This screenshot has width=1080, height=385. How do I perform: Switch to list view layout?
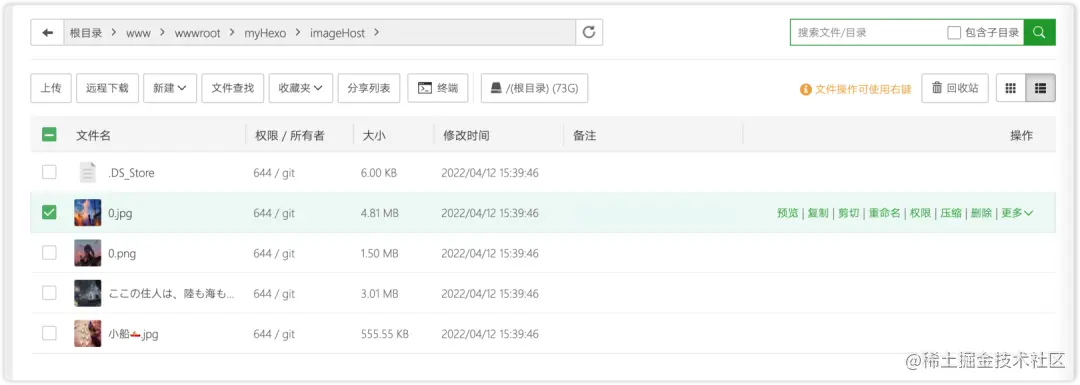pos(1041,88)
